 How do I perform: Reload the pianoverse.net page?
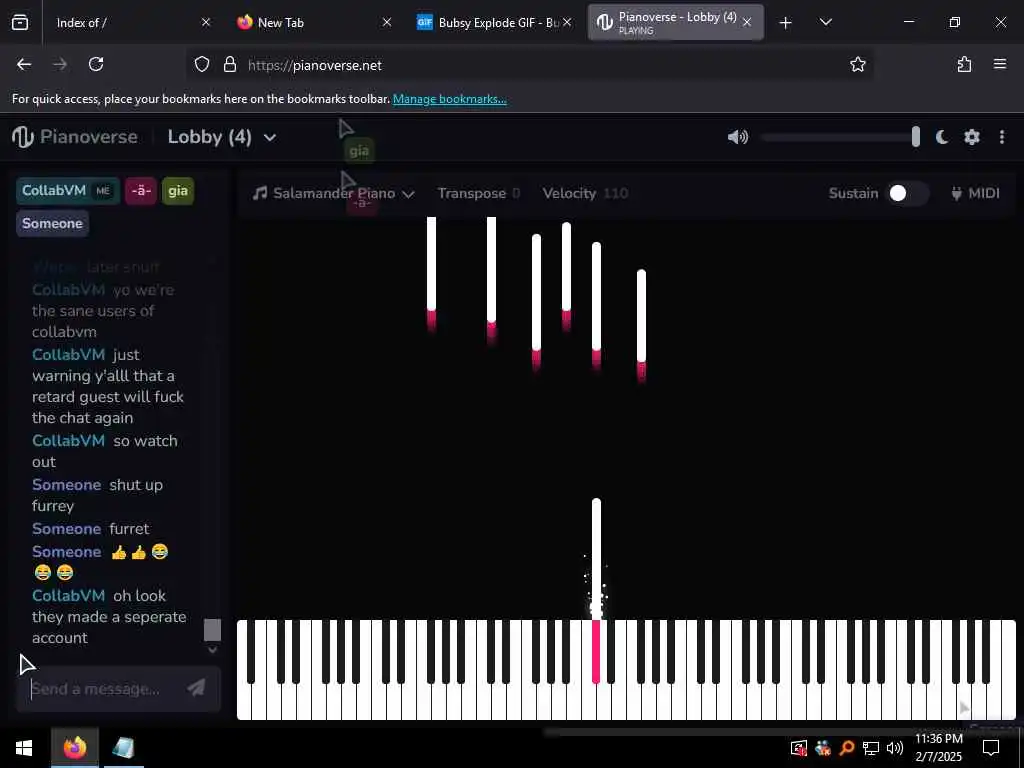pos(96,64)
